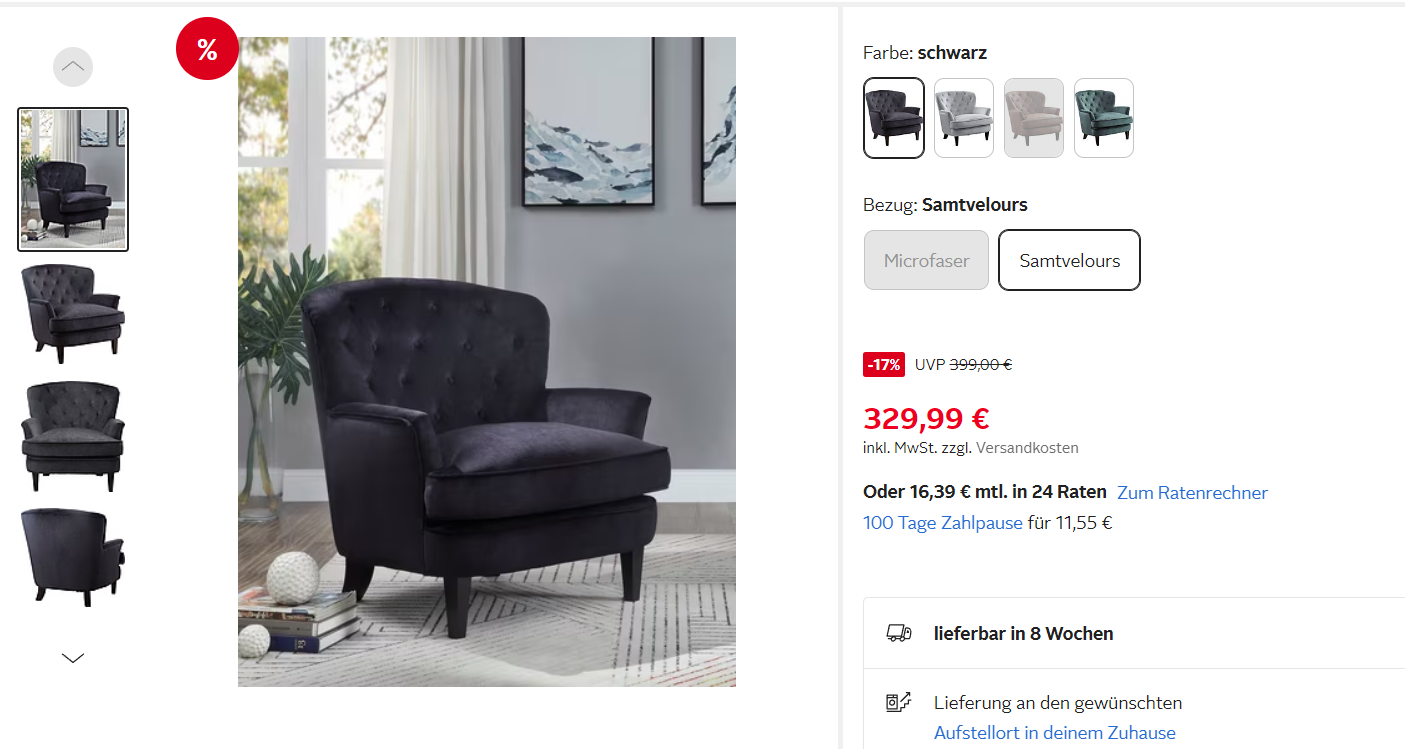Select the first room scene thumbnail
The image size is (1405, 749).
tap(73, 180)
